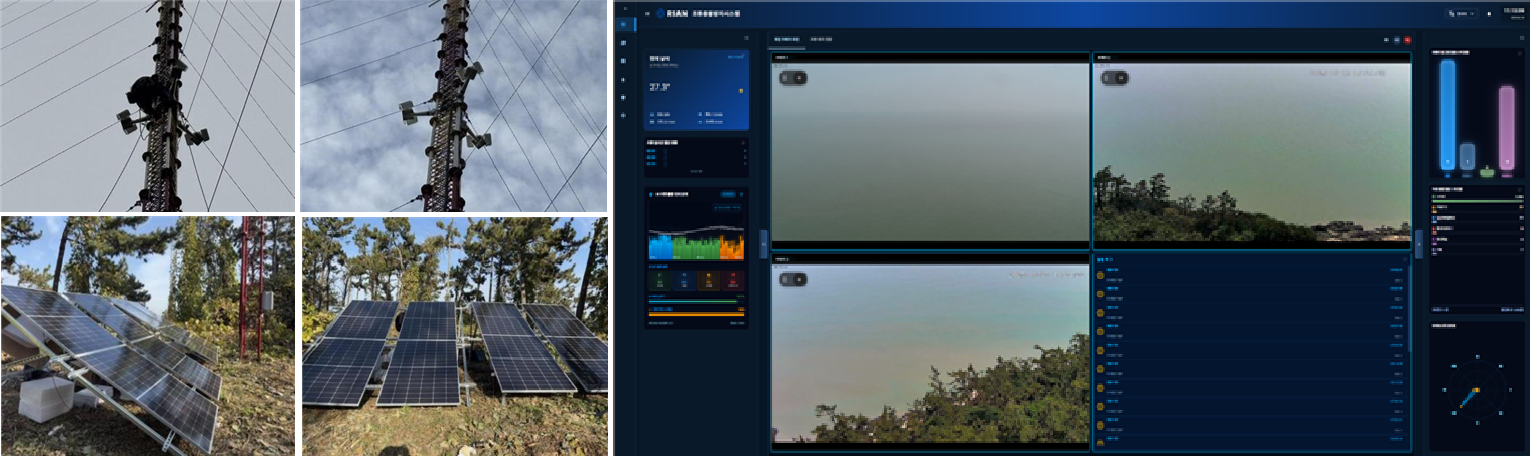Select the second icon in the left sidebar
Viewport: 1530px width, 456px height.
click(624, 44)
